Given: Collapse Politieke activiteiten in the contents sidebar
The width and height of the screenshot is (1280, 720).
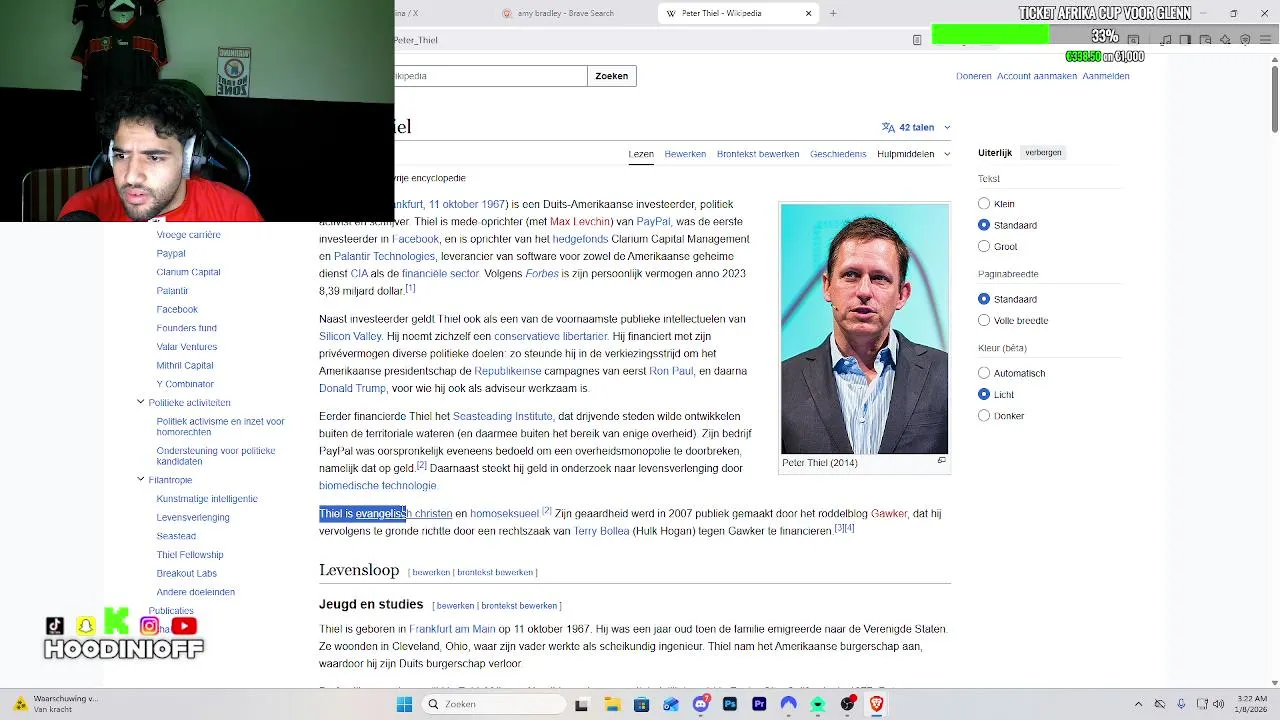Looking at the screenshot, I should pyautogui.click(x=141, y=402).
